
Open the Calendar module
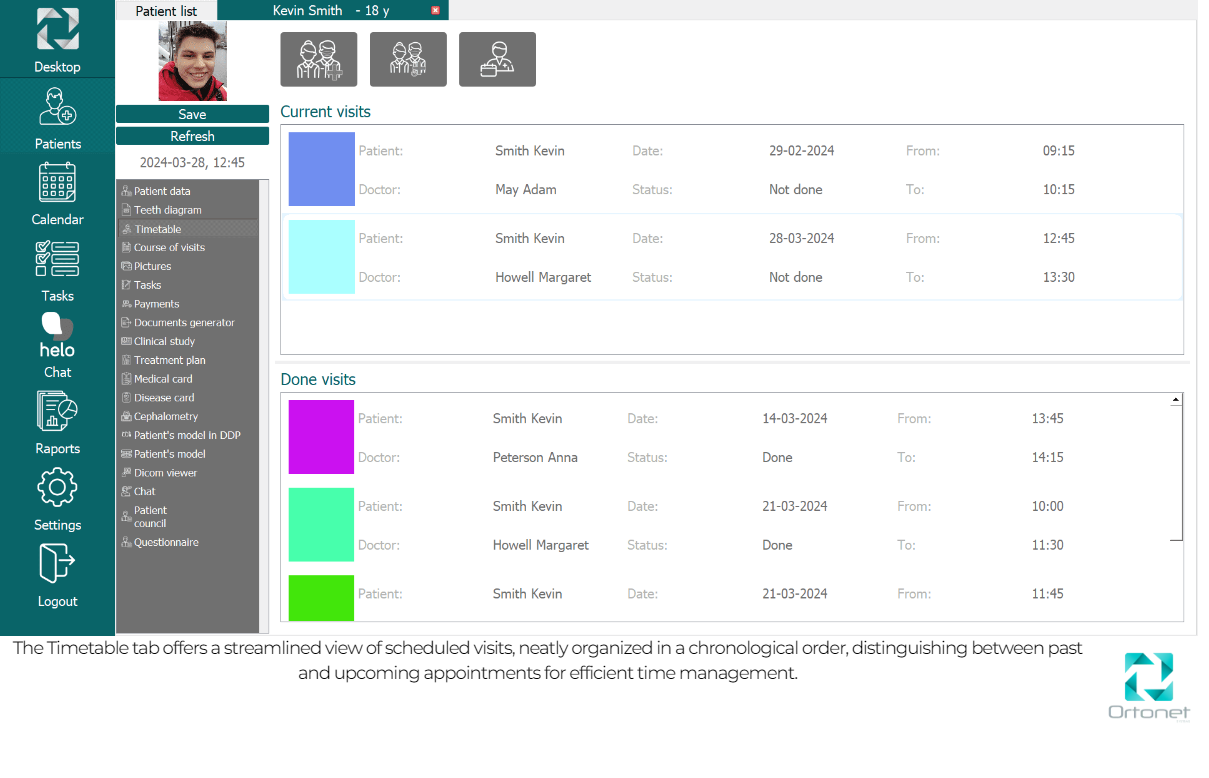pos(57,193)
